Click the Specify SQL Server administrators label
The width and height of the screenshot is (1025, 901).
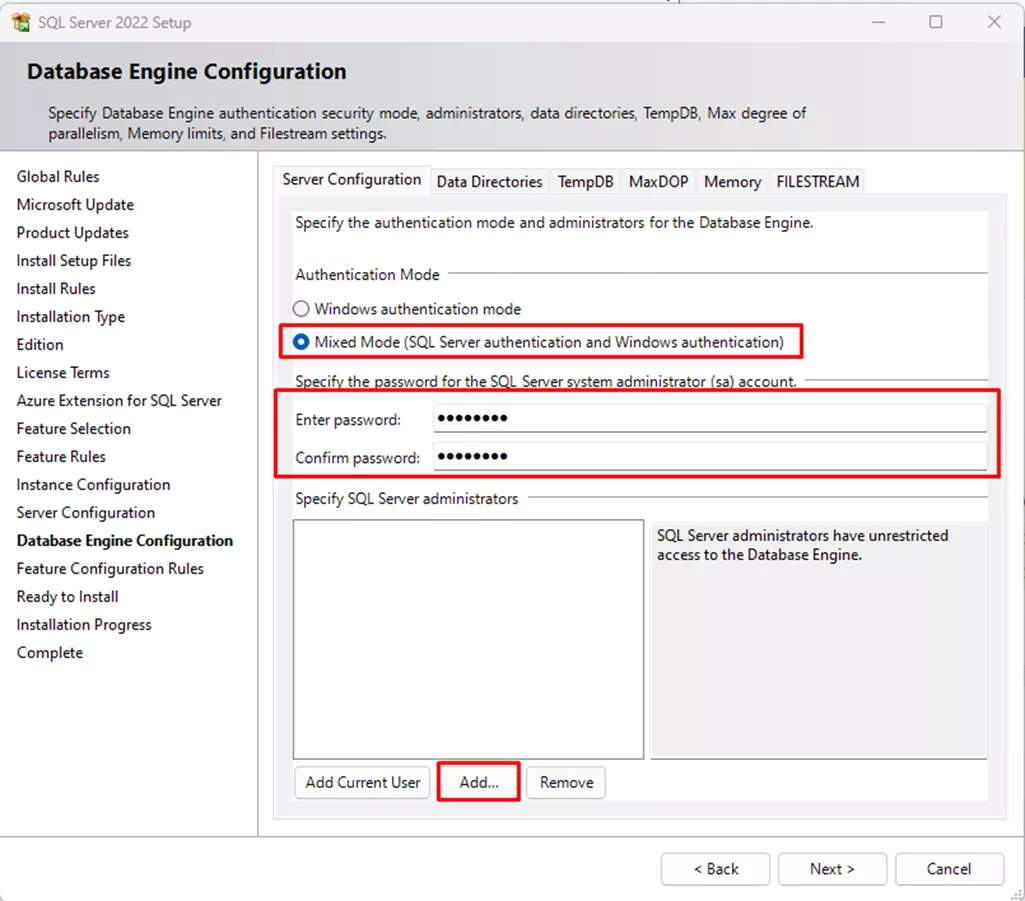(x=407, y=499)
